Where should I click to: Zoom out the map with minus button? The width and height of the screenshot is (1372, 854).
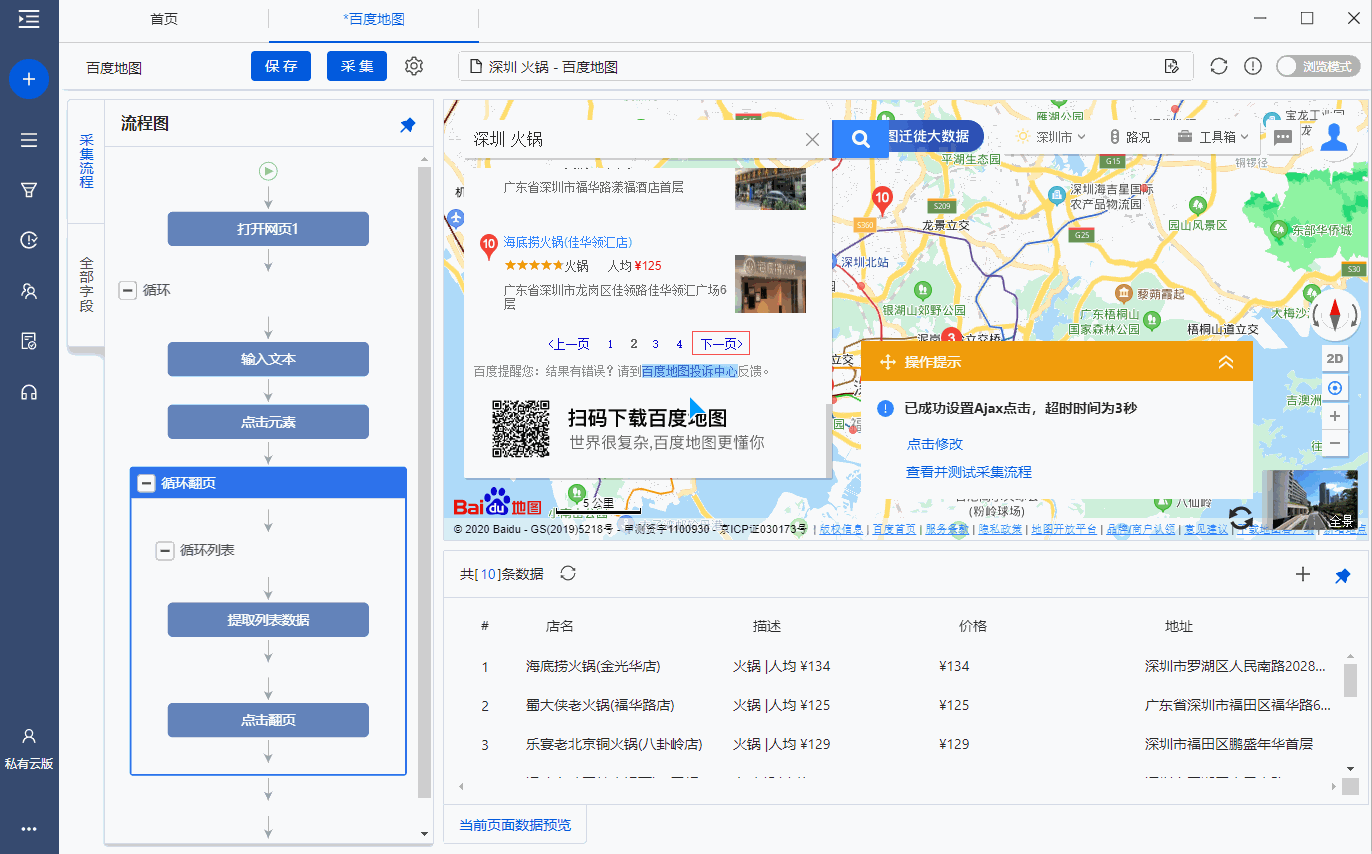tap(1334, 443)
